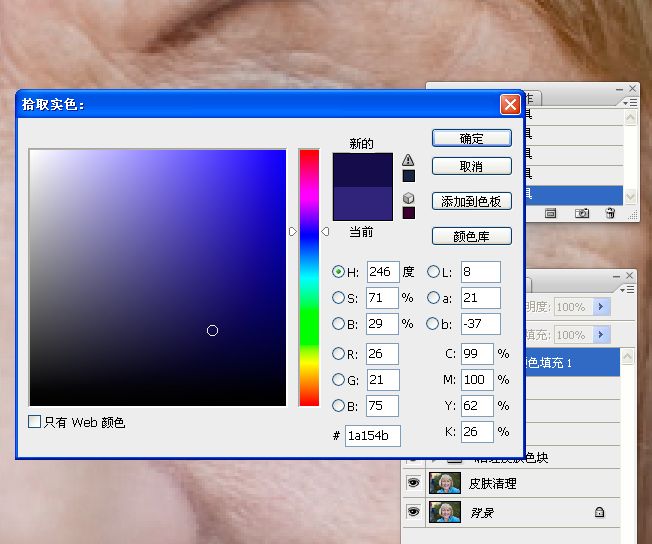Click the hex field showing 1a154b
The height and width of the screenshot is (544, 652).
click(373, 436)
